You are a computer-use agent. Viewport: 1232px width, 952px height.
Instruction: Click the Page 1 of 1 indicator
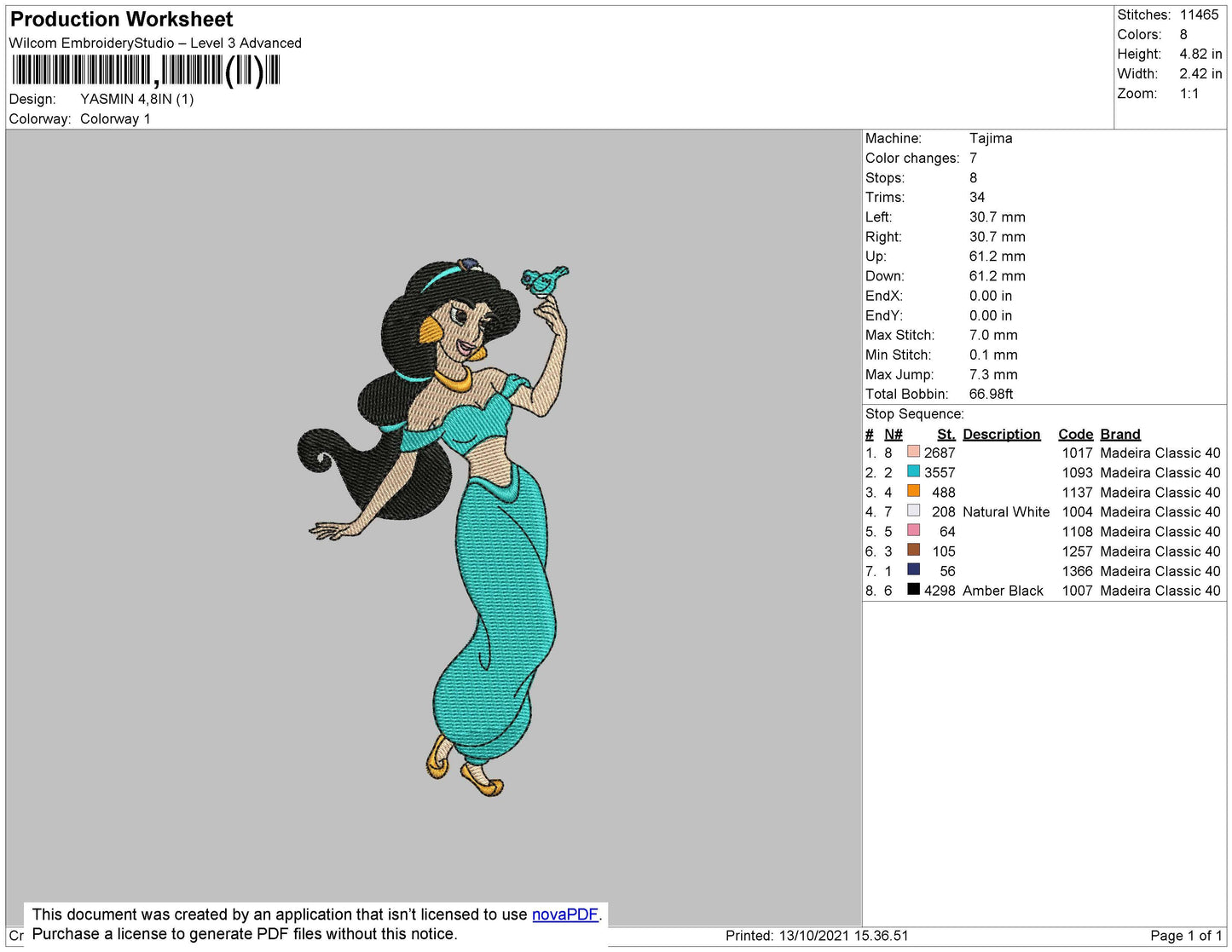[x=1186, y=935]
